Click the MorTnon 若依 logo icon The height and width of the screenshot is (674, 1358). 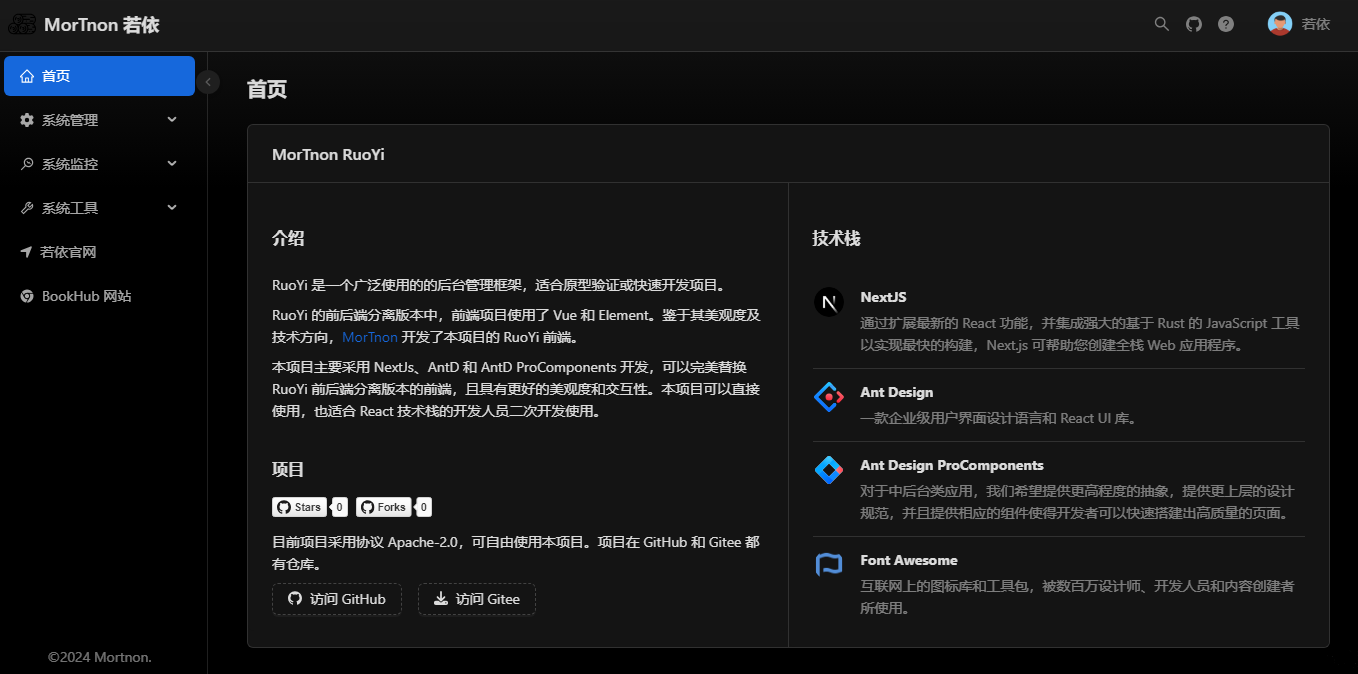(x=22, y=23)
